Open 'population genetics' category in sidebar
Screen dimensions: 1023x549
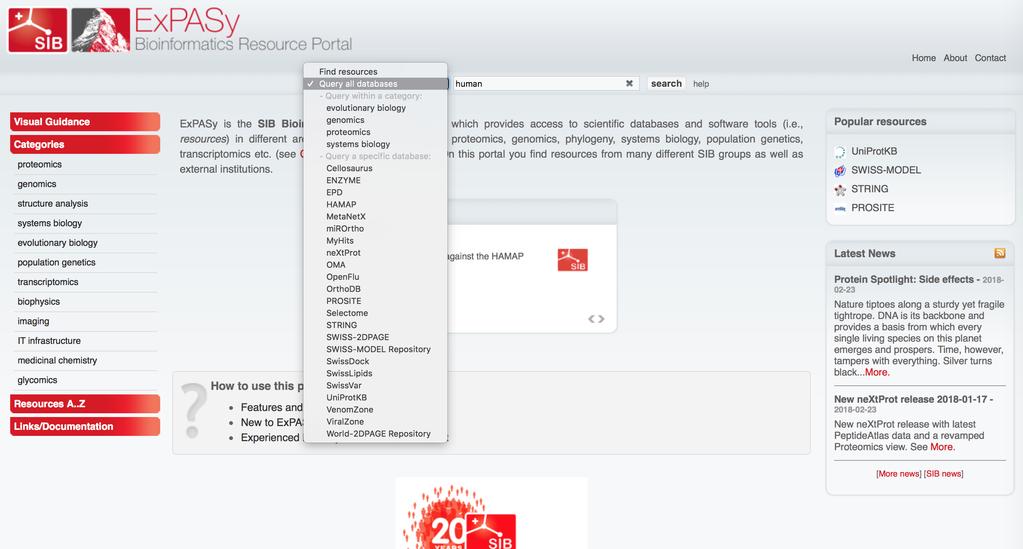click(x=57, y=262)
